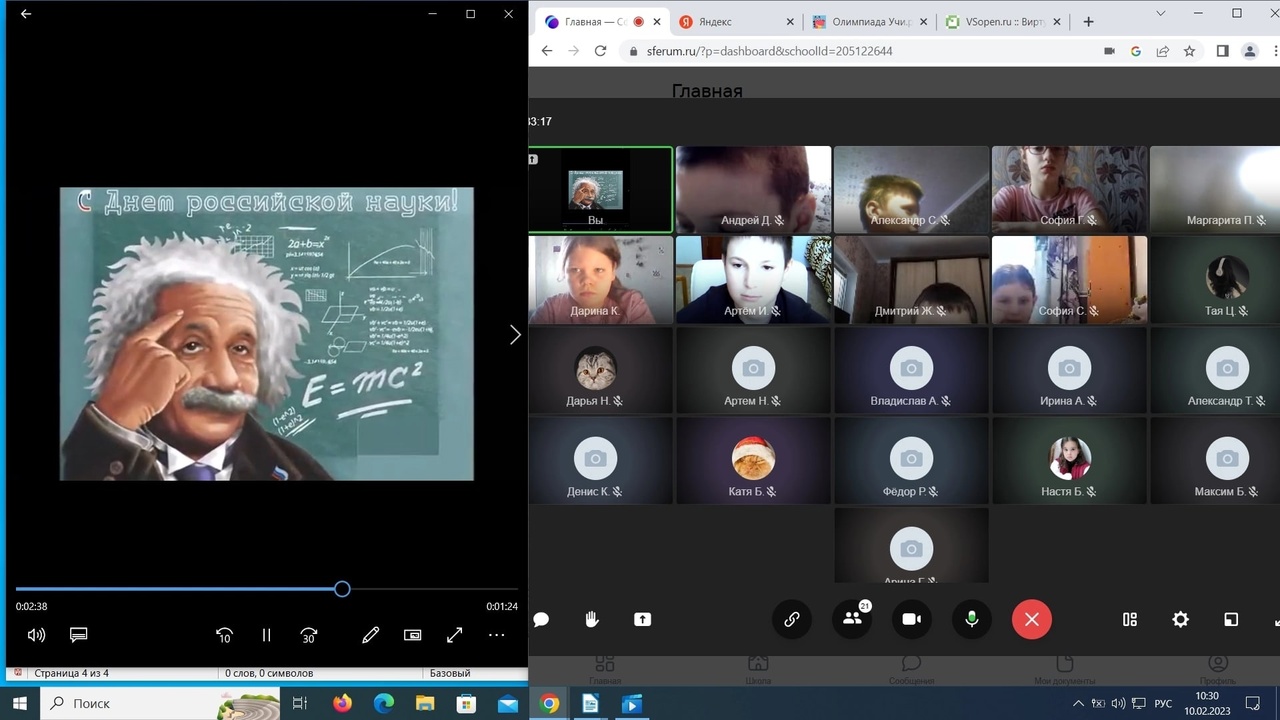Click the Google icon in address bar
Viewport: 1280px width, 720px height.
click(1136, 51)
